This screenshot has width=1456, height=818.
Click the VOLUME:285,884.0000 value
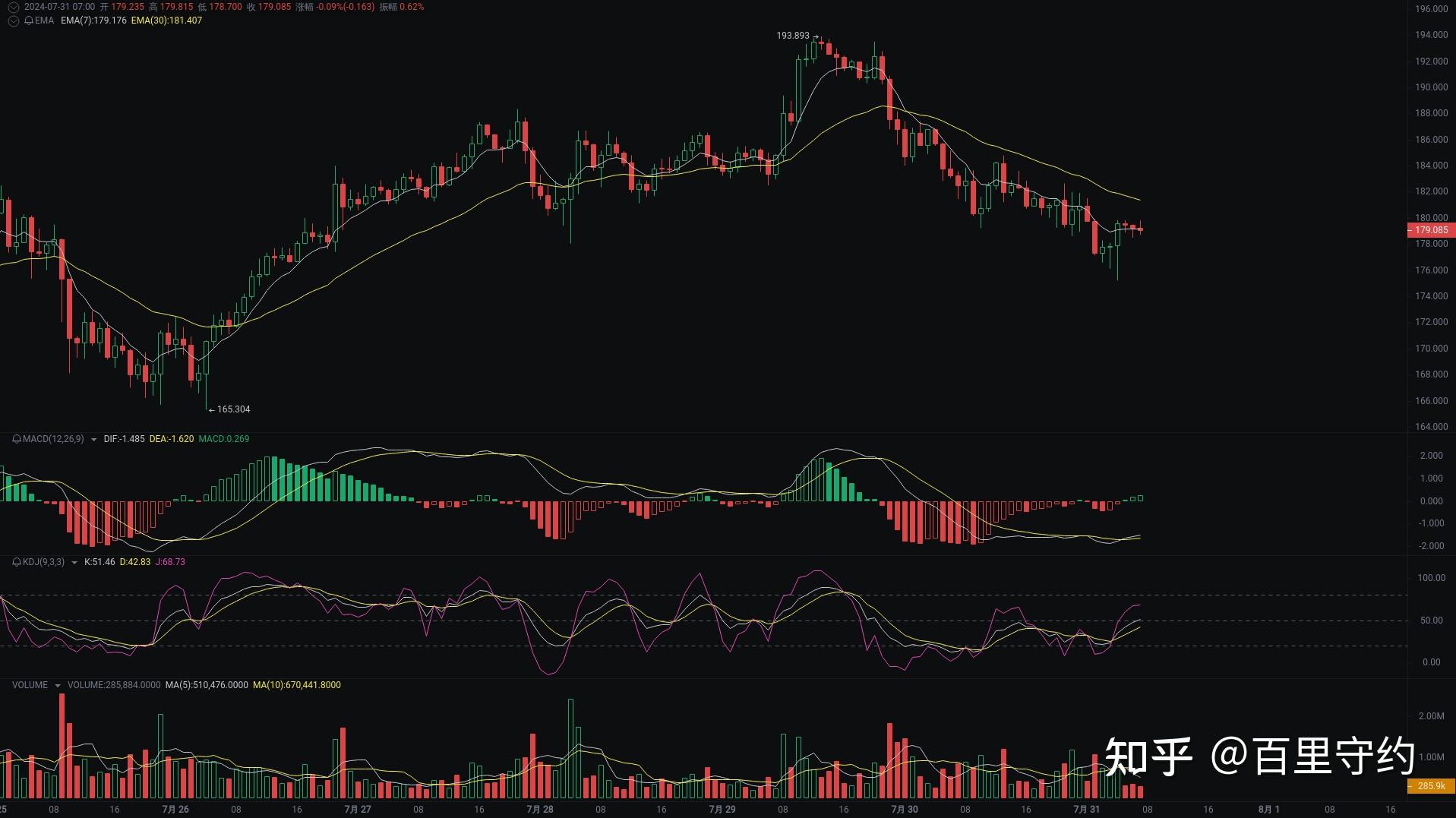(x=114, y=685)
